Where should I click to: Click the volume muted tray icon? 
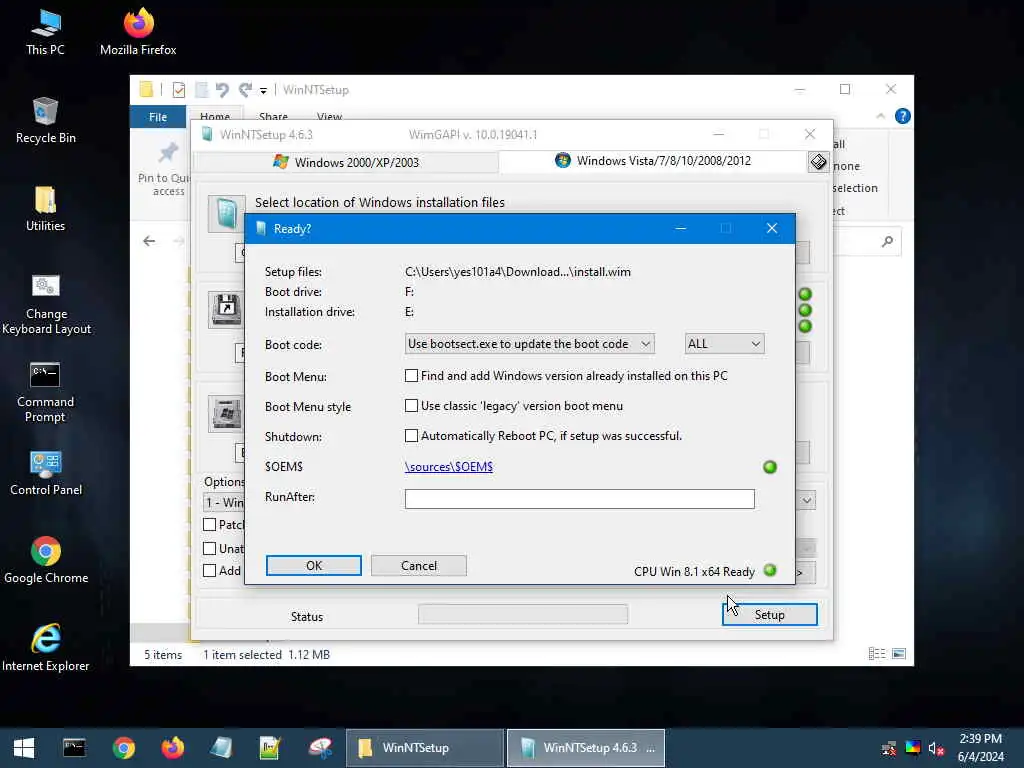pyautogui.click(x=936, y=748)
